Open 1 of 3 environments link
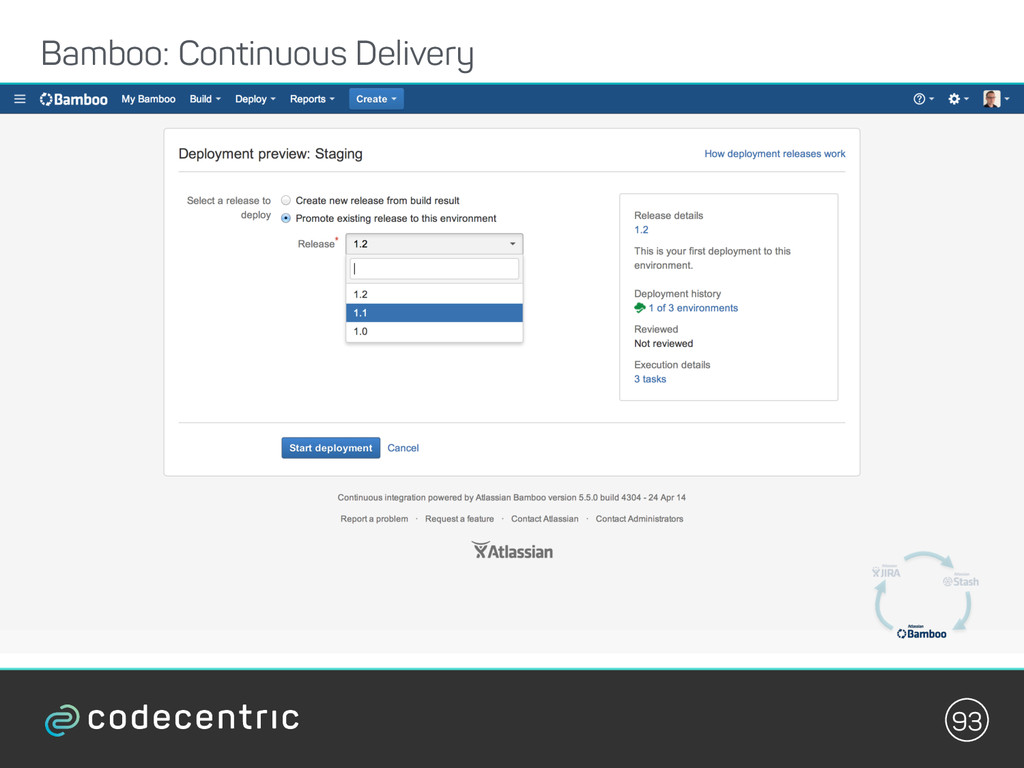 click(693, 308)
